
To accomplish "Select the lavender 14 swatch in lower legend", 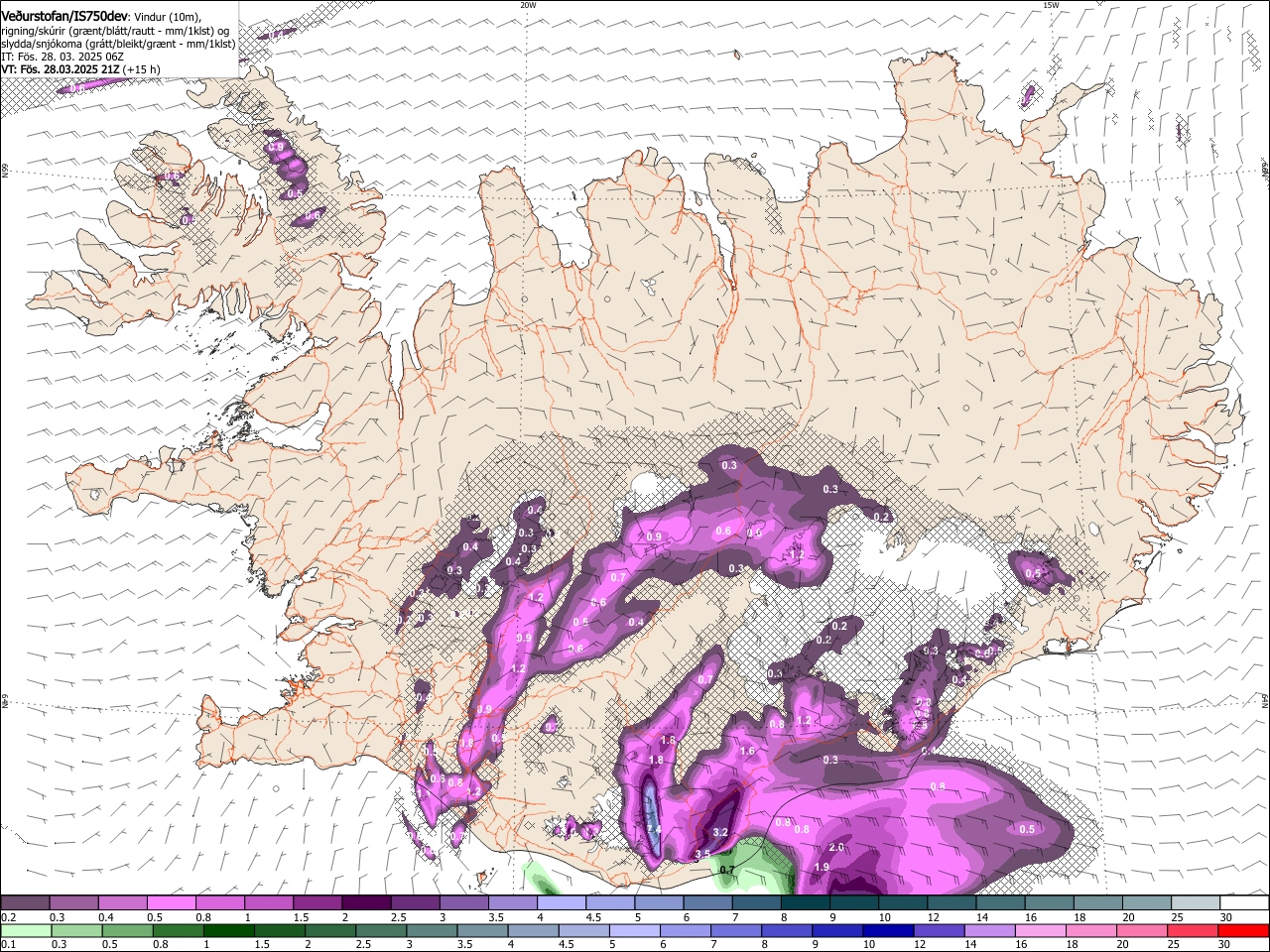I will click(989, 930).
